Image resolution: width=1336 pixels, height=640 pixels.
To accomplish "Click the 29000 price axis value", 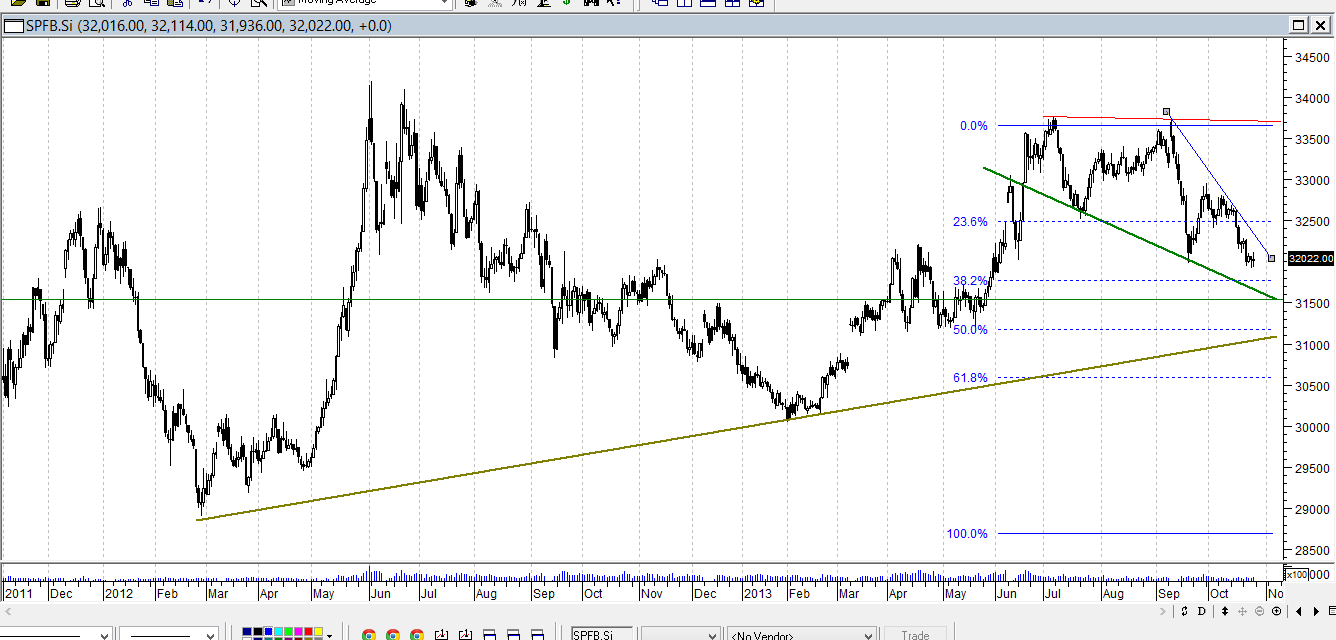I will coord(1310,509).
